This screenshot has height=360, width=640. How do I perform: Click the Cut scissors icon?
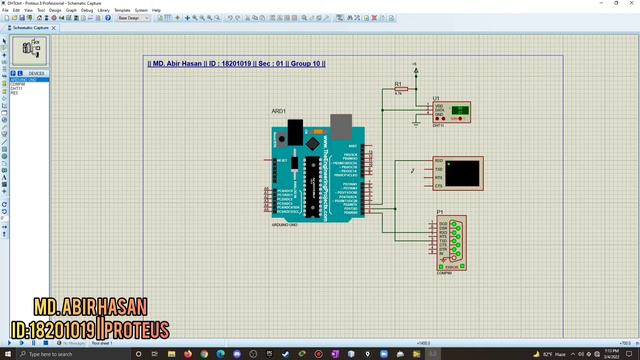pyautogui.click(x=247, y=18)
